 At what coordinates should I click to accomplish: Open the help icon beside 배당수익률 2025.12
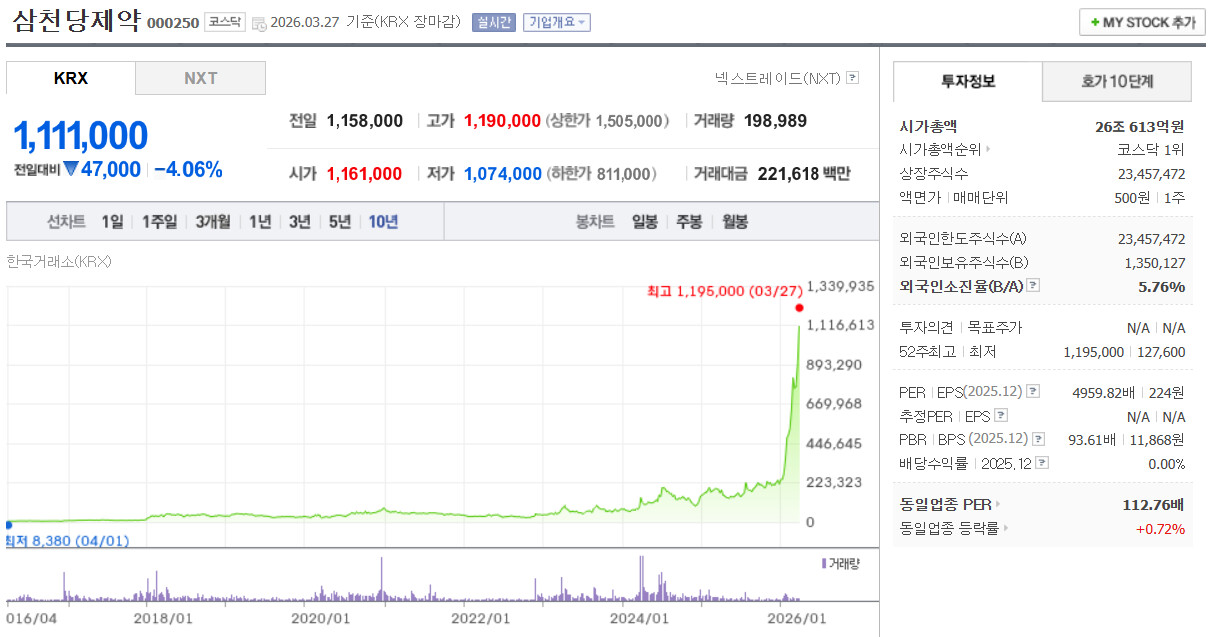(1043, 463)
